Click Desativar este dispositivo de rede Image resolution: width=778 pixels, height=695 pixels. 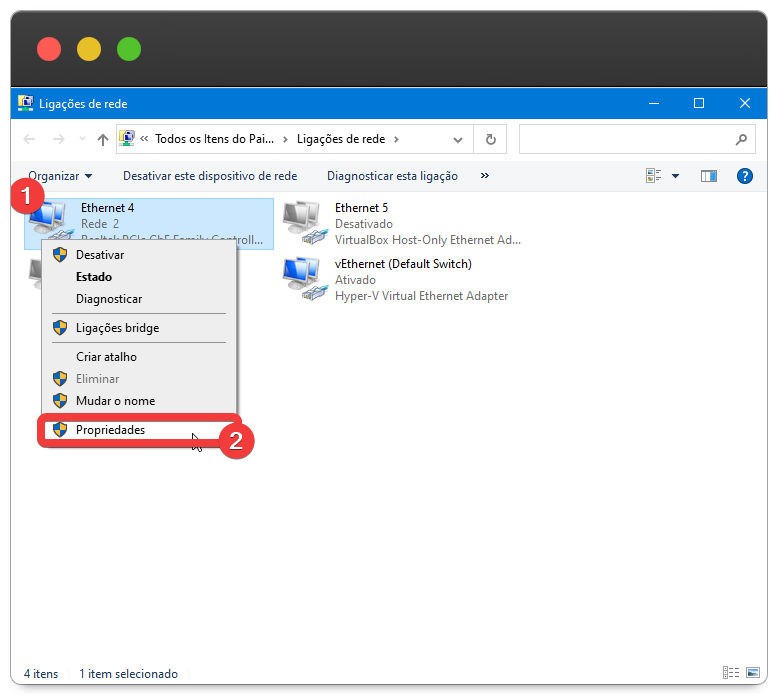210,176
